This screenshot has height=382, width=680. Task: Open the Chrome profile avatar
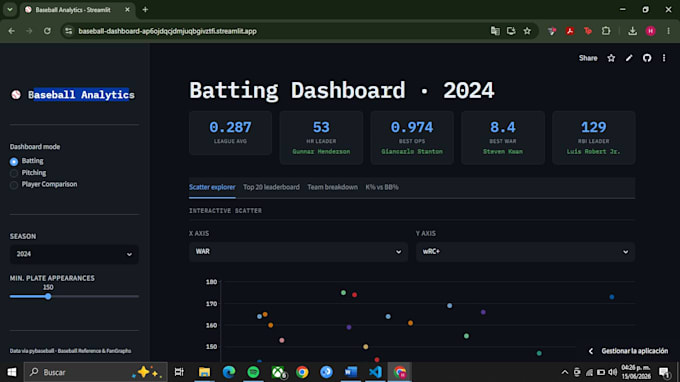(x=651, y=31)
